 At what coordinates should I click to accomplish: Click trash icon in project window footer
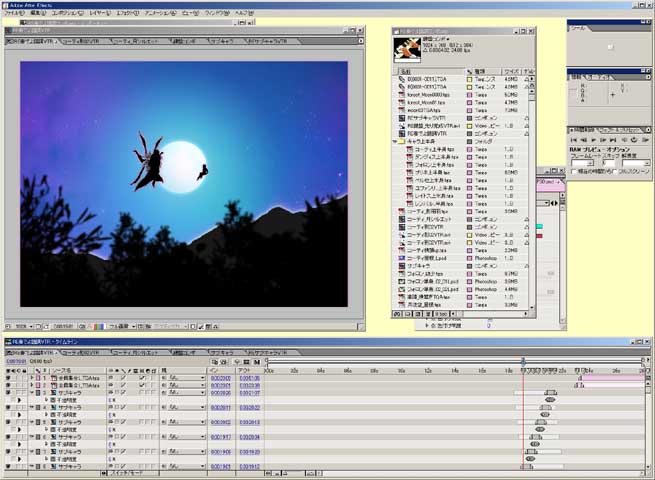point(427,314)
